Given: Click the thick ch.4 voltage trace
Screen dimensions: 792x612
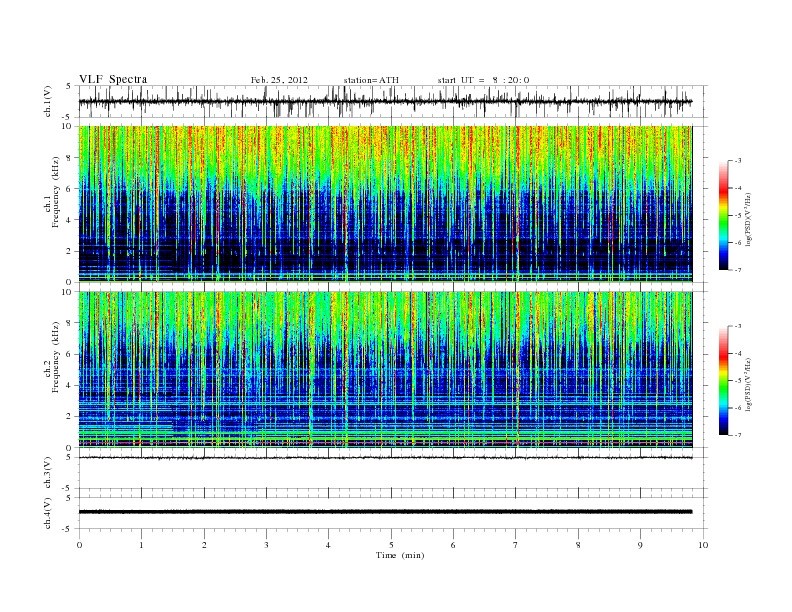Looking at the screenshot, I should click(x=385, y=512).
